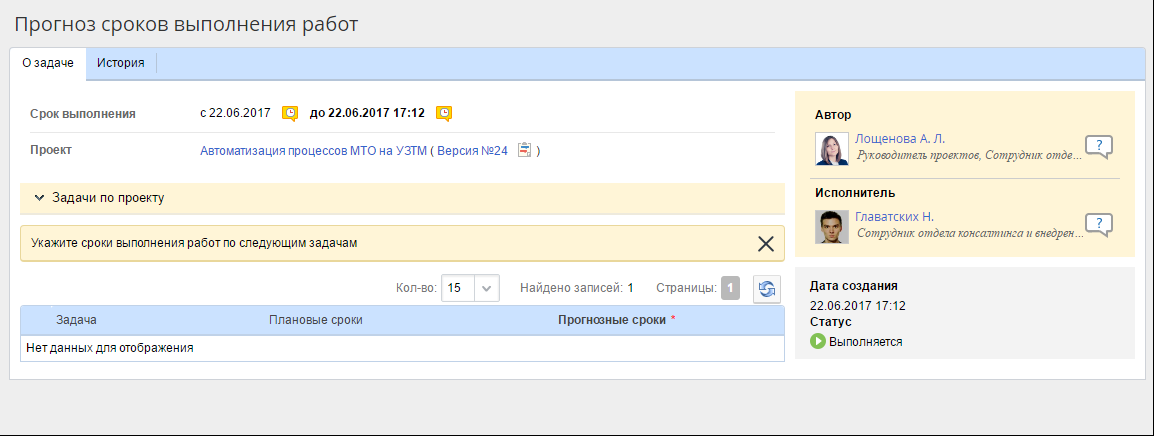The width and height of the screenshot is (1154, 436).
Task: Click the refresh table icon
Action: [x=766, y=289]
